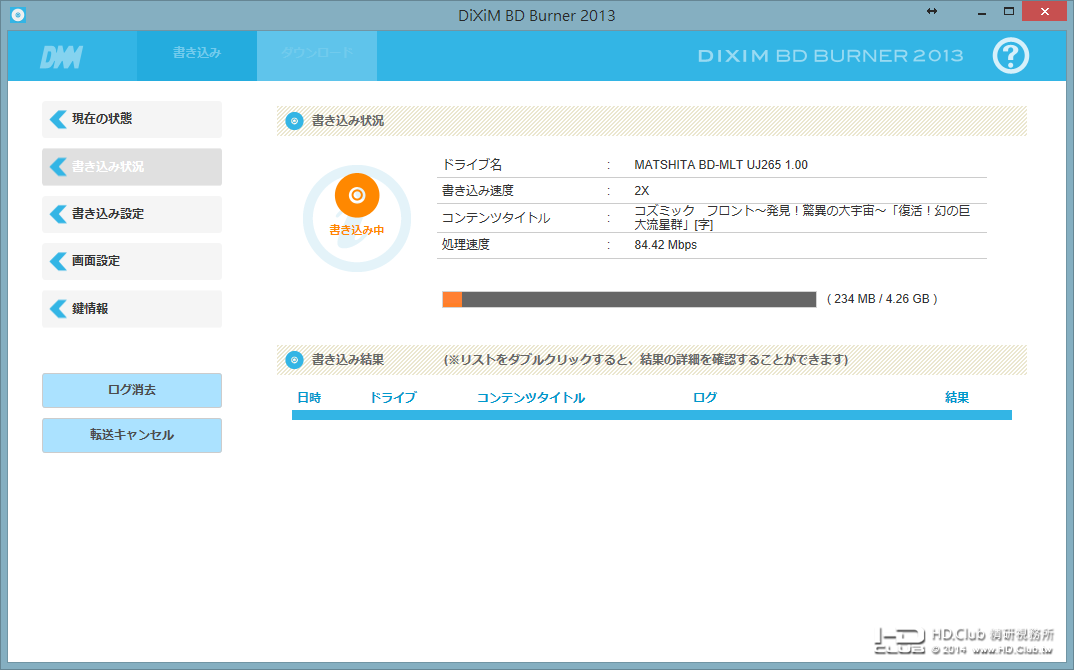Click the write speed value 2X

click(642, 191)
